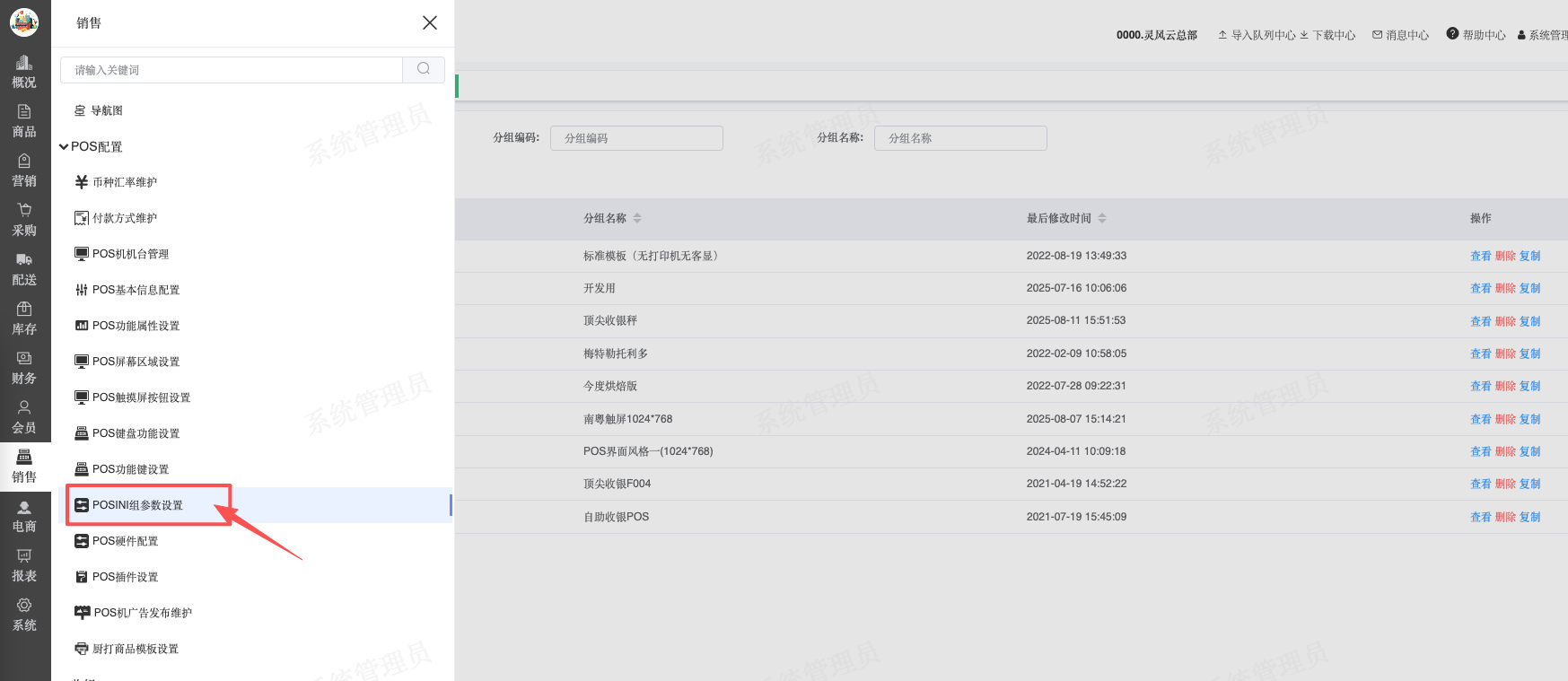Click 删除 for 开发用 row
This screenshot has width=1568, height=681.
[1505, 288]
